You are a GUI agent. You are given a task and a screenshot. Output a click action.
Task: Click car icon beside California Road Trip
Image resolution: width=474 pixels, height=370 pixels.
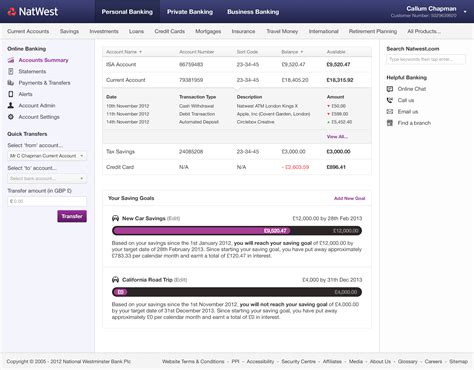(x=115, y=280)
